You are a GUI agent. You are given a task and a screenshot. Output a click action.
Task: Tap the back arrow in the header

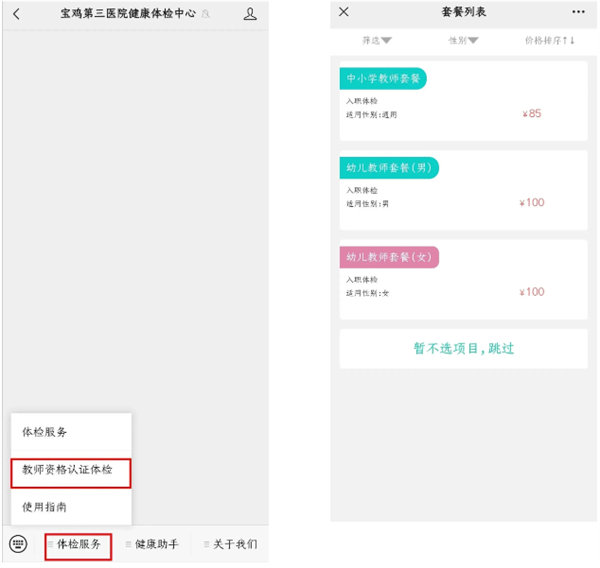(16, 14)
